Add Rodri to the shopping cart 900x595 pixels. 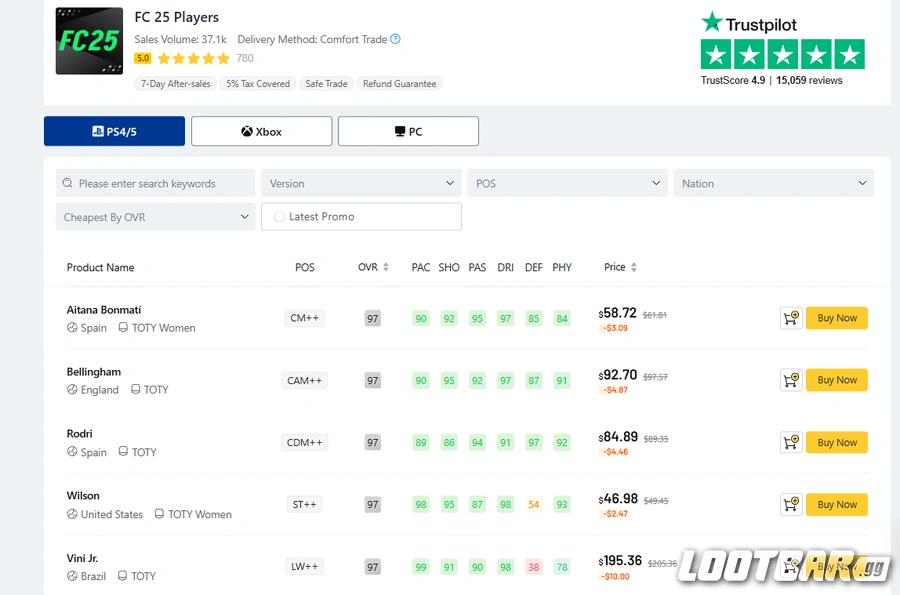tap(791, 442)
